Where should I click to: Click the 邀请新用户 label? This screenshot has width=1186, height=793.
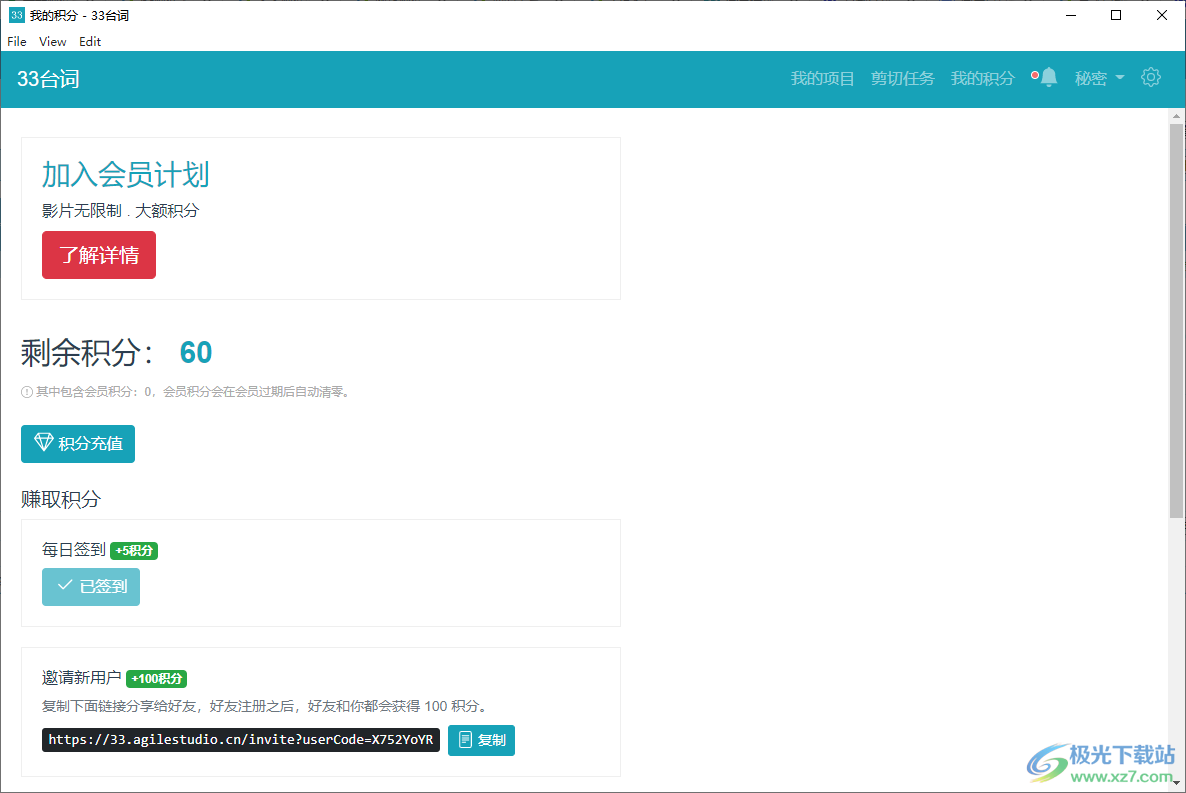tap(82, 678)
